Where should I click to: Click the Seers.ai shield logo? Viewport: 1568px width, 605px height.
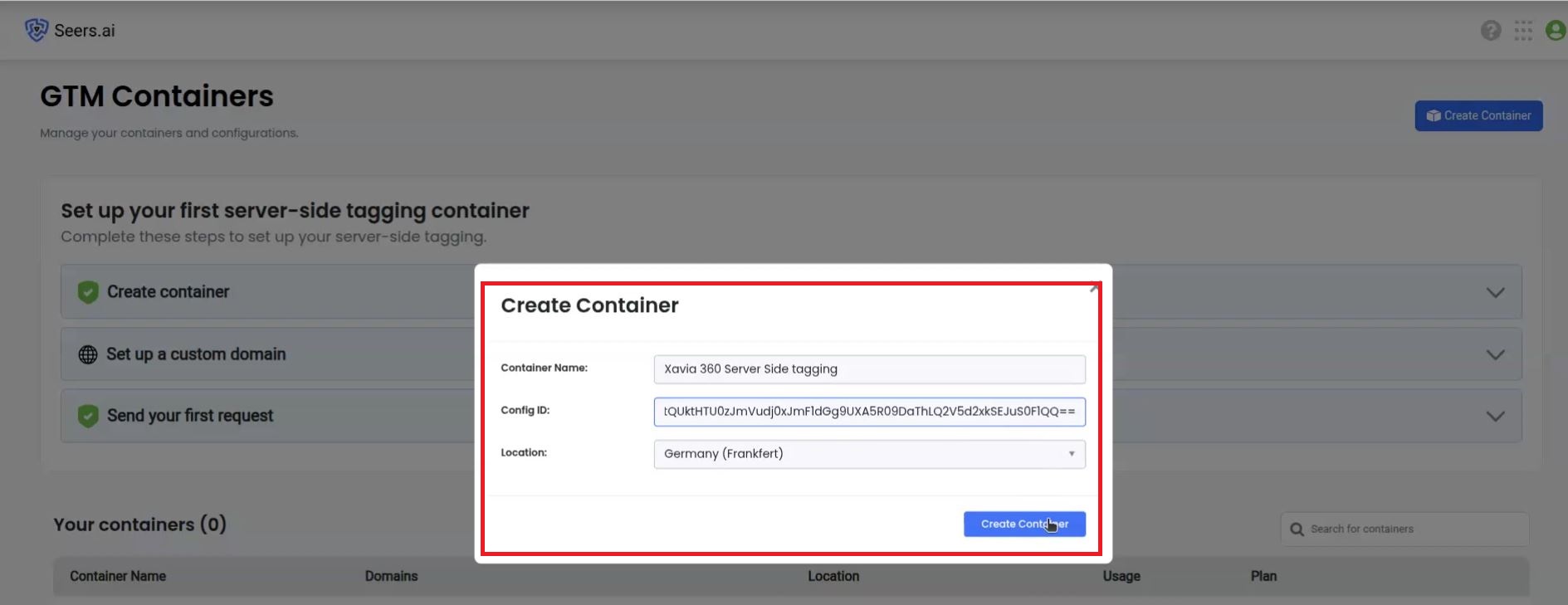37,30
